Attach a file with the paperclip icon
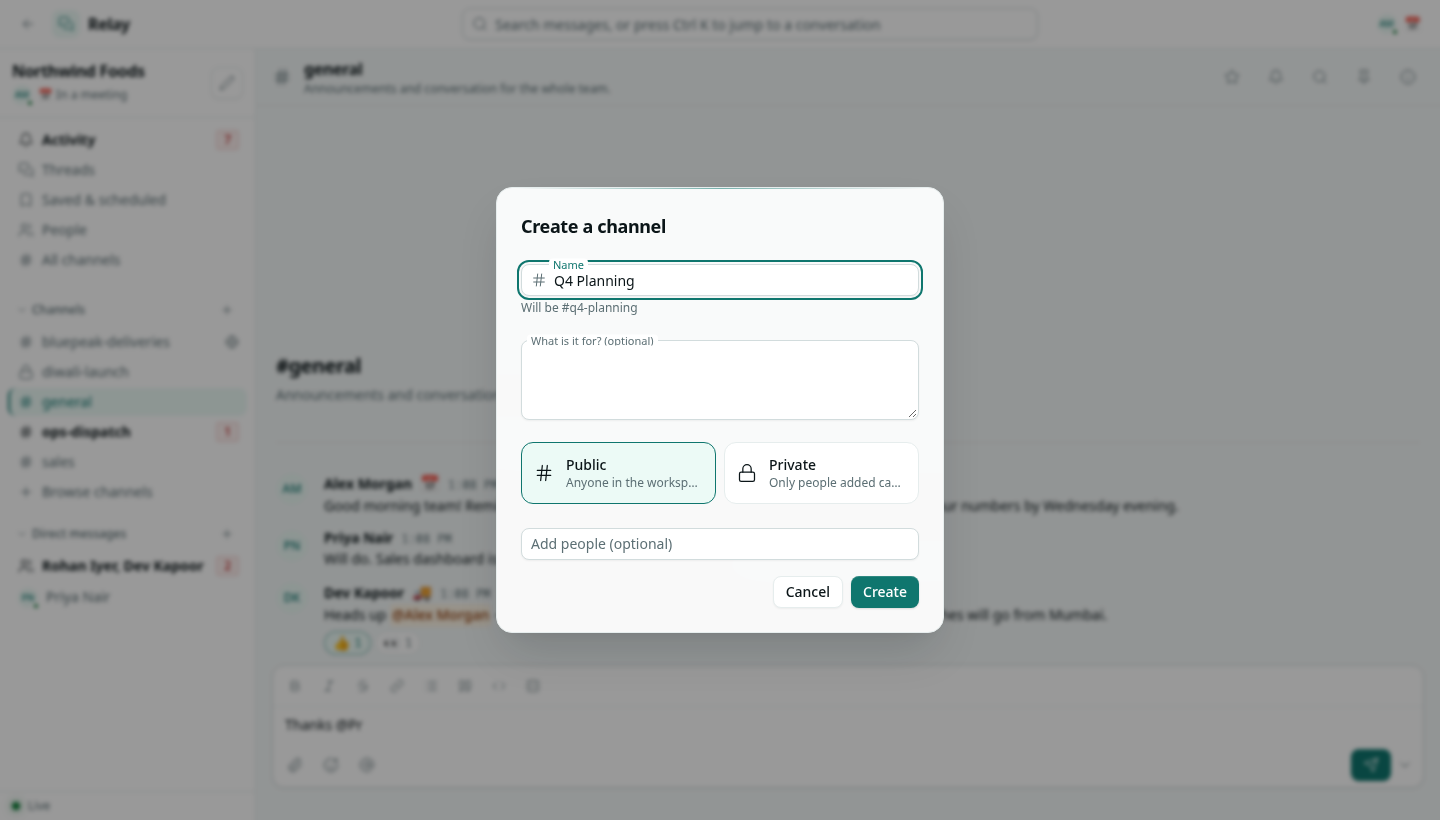Screen dimensions: 1440x820 tap(295, 765)
